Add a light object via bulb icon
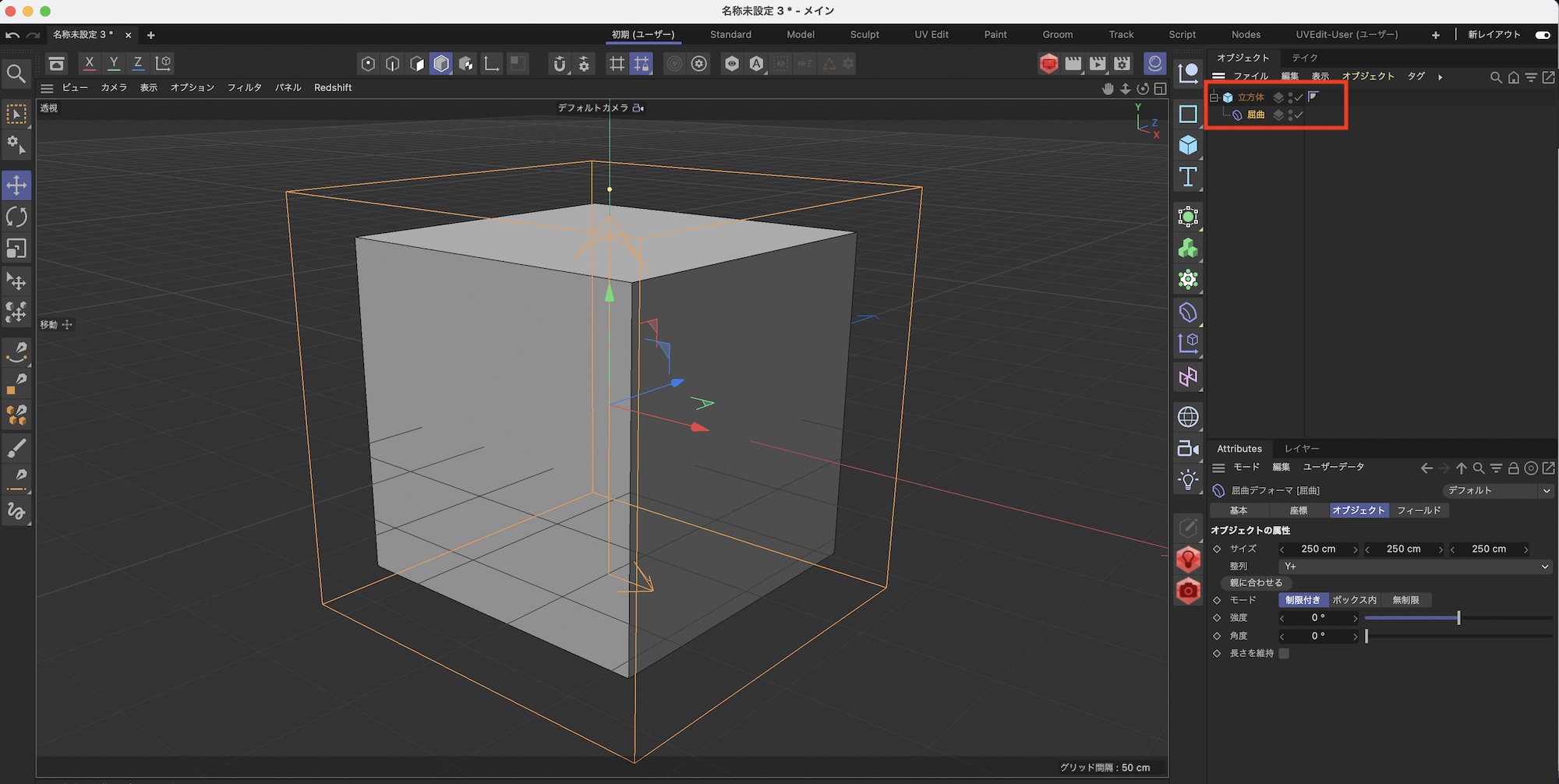Image resolution: width=1559 pixels, height=784 pixels. (x=1188, y=479)
